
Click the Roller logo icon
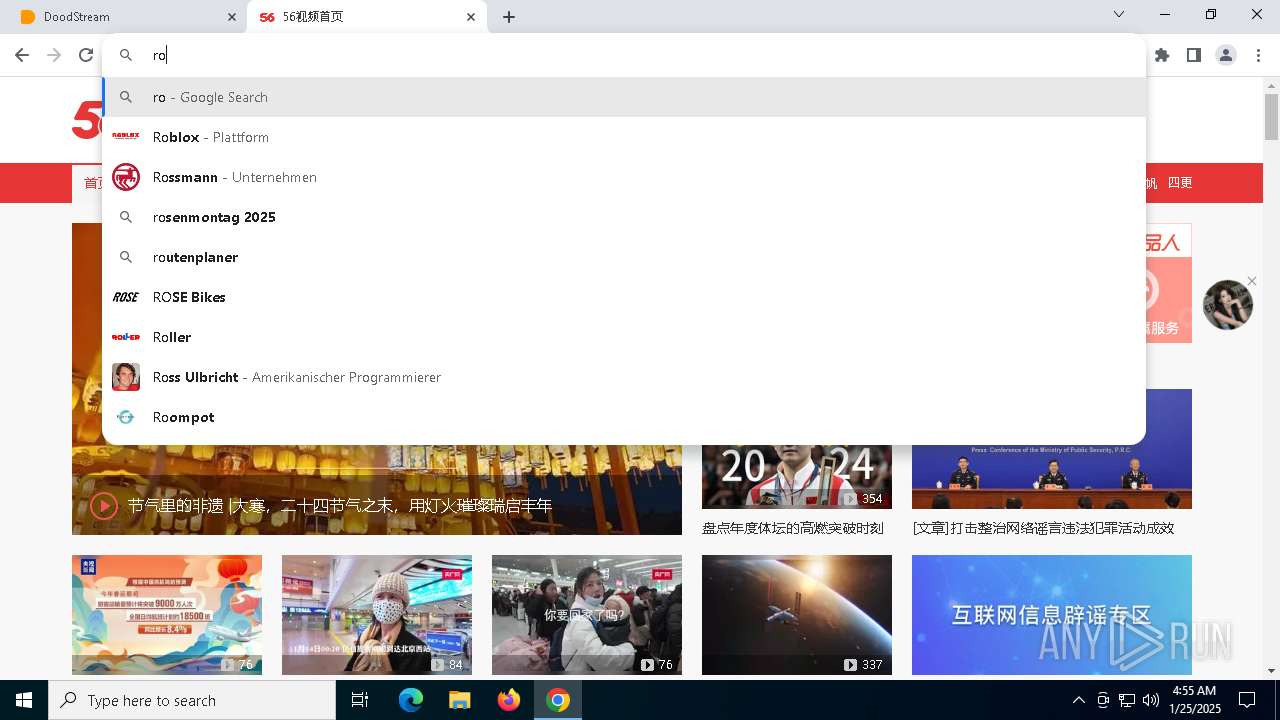coord(126,337)
